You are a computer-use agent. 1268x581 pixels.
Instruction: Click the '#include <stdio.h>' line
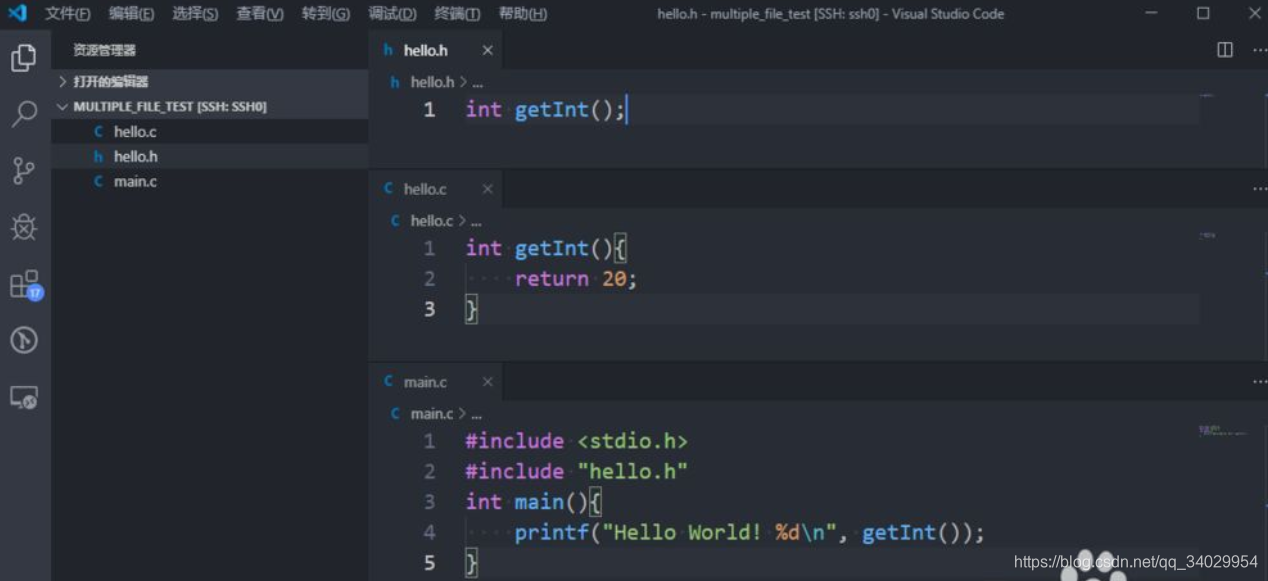pyautogui.click(x=576, y=441)
